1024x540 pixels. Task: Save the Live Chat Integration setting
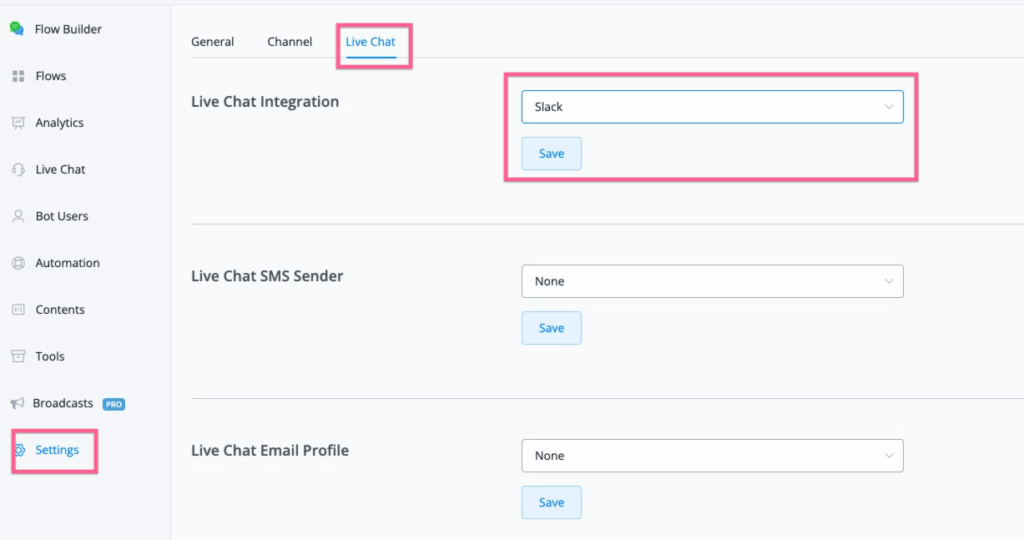tap(551, 154)
